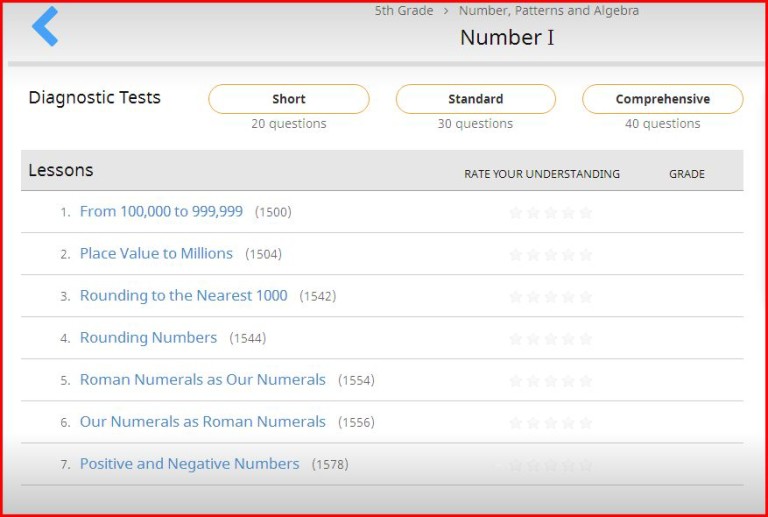Rate Positive and Negative Numbers three stars
Screen dimensions: 768x517
point(551,465)
